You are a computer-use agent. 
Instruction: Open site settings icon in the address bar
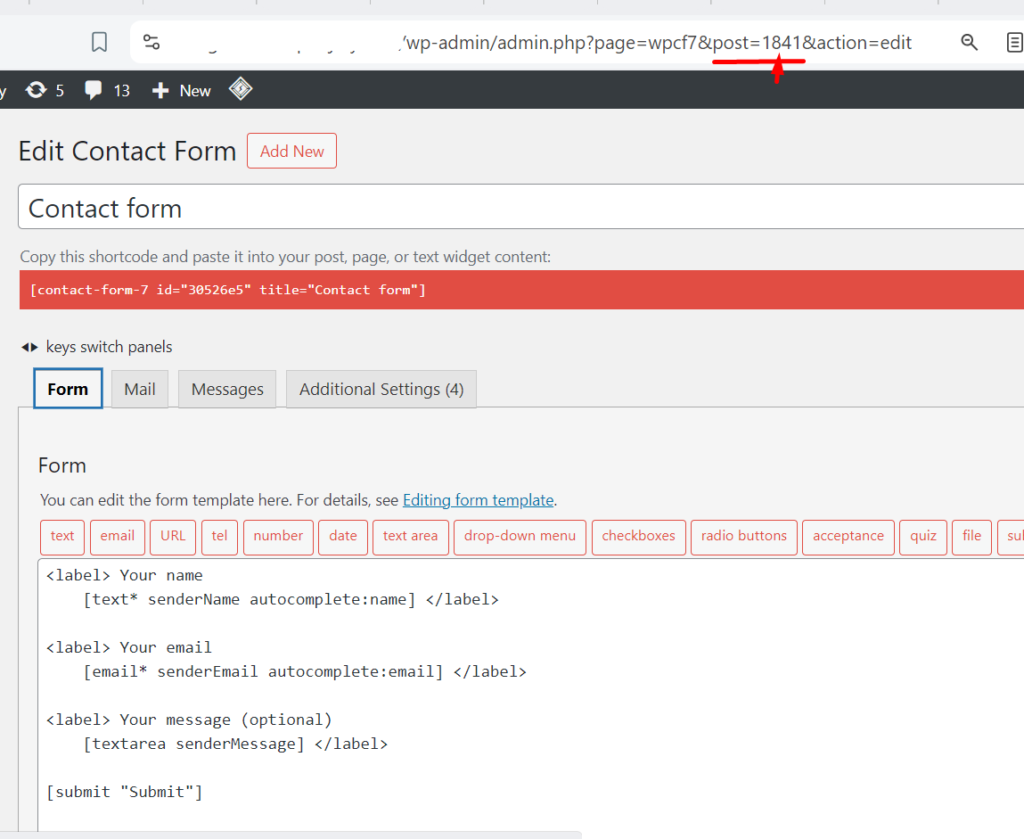point(151,42)
